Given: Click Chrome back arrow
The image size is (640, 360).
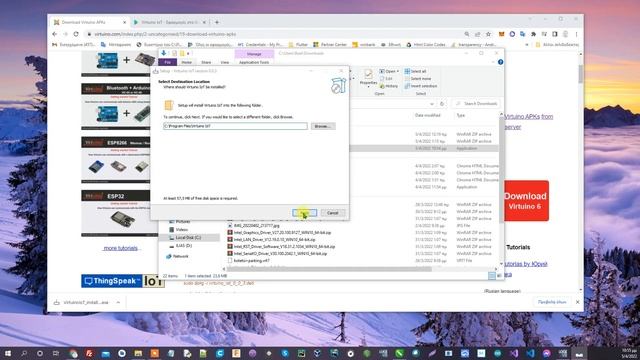Looking at the screenshot, I should (x=55, y=34).
